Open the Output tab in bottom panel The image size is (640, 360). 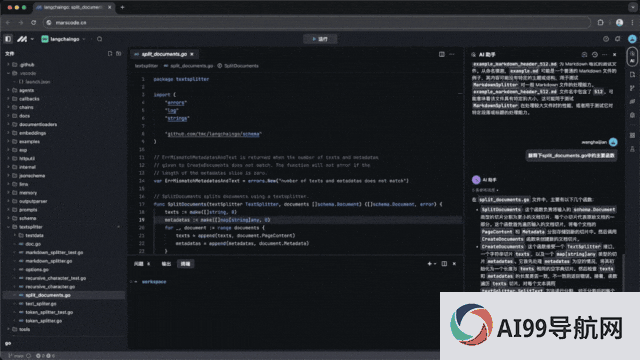[x=166, y=264]
